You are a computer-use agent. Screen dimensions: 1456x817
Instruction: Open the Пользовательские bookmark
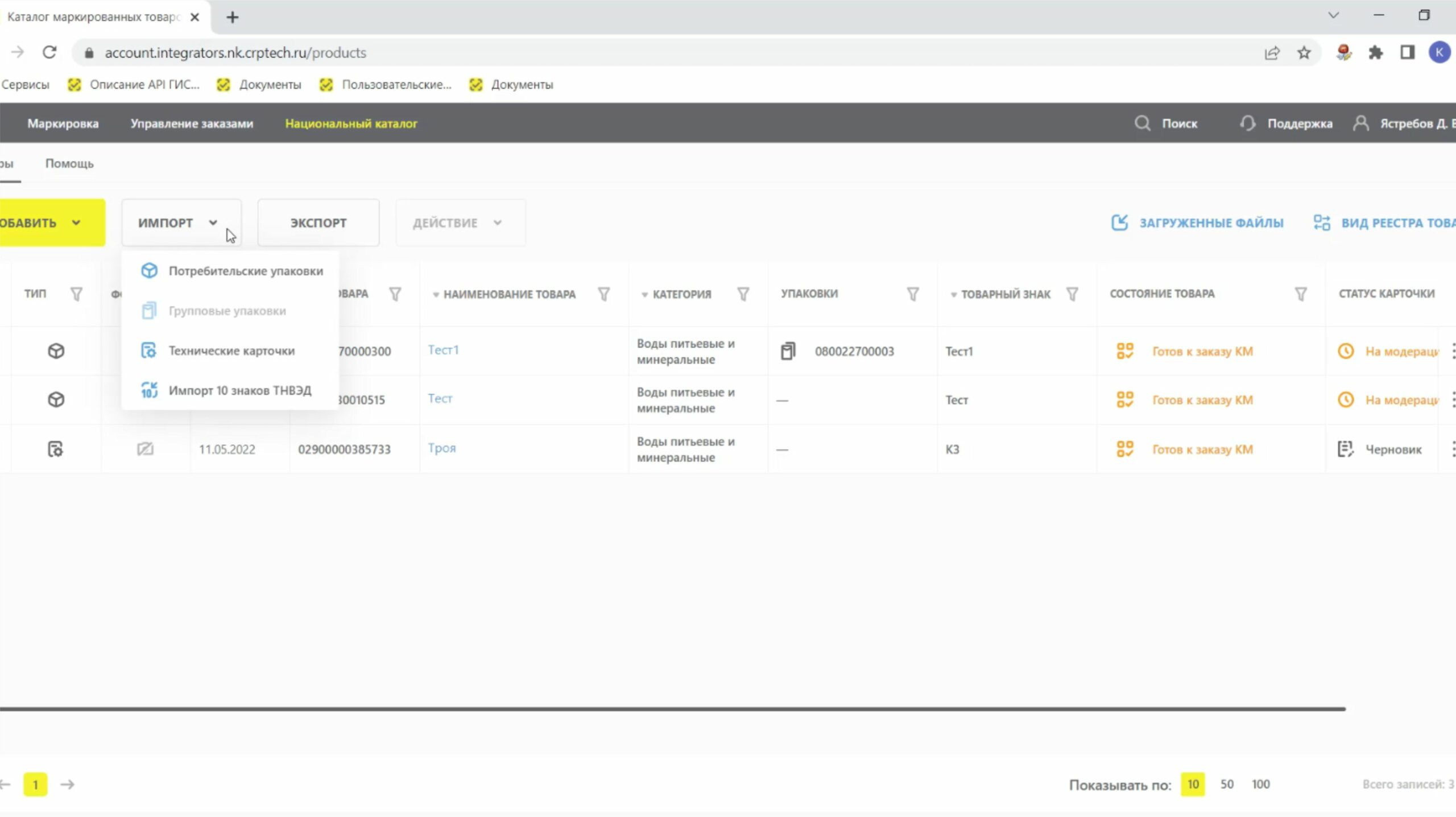click(386, 84)
